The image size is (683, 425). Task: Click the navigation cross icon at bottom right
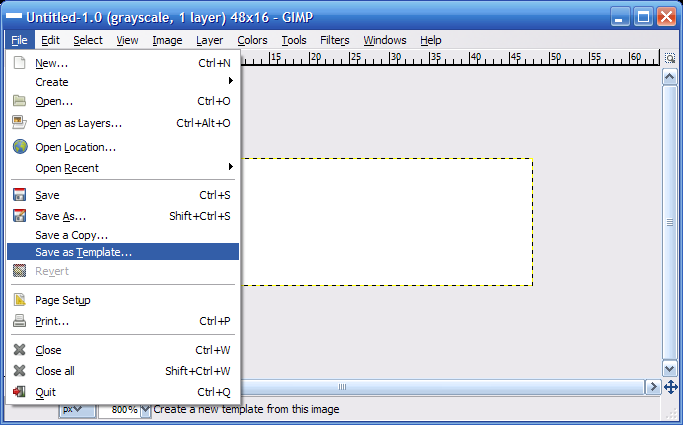coord(670,387)
